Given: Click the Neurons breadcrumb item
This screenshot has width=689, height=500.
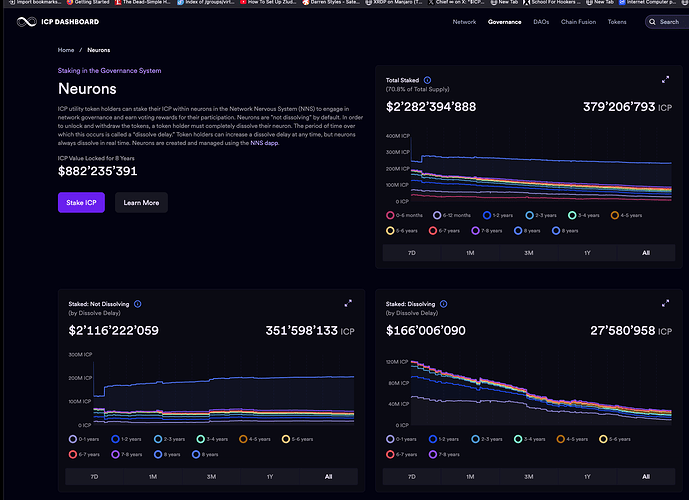Looking at the screenshot, I should [x=98, y=50].
